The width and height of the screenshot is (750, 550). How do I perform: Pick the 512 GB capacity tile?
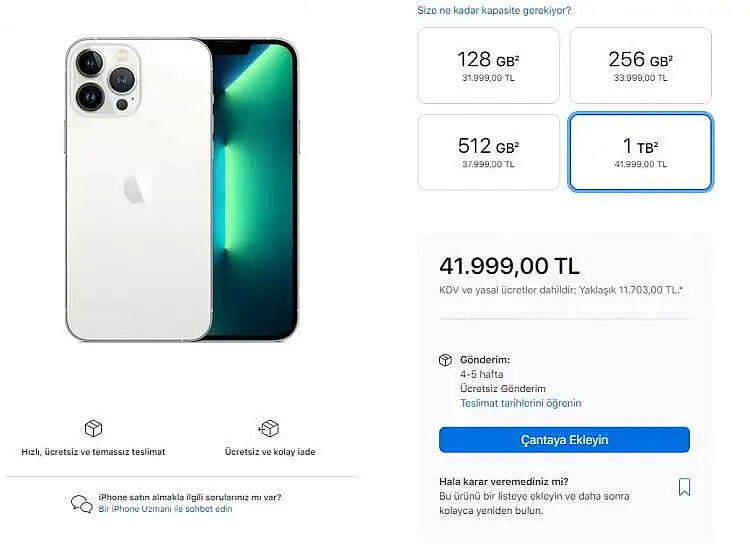pos(488,152)
